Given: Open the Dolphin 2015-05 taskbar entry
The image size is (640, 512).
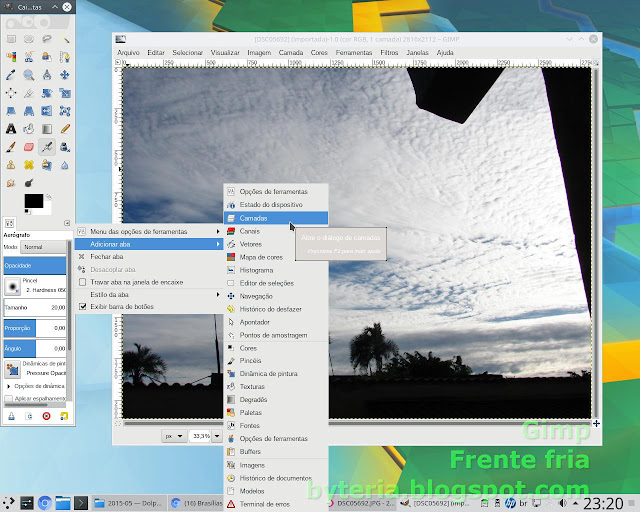Looking at the screenshot, I should (x=129, y=503).
